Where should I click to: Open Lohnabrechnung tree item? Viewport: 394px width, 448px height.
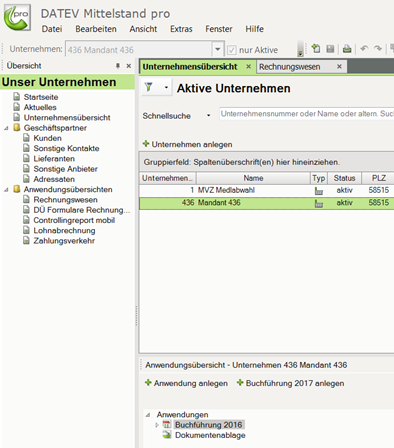tap(64, 231)
